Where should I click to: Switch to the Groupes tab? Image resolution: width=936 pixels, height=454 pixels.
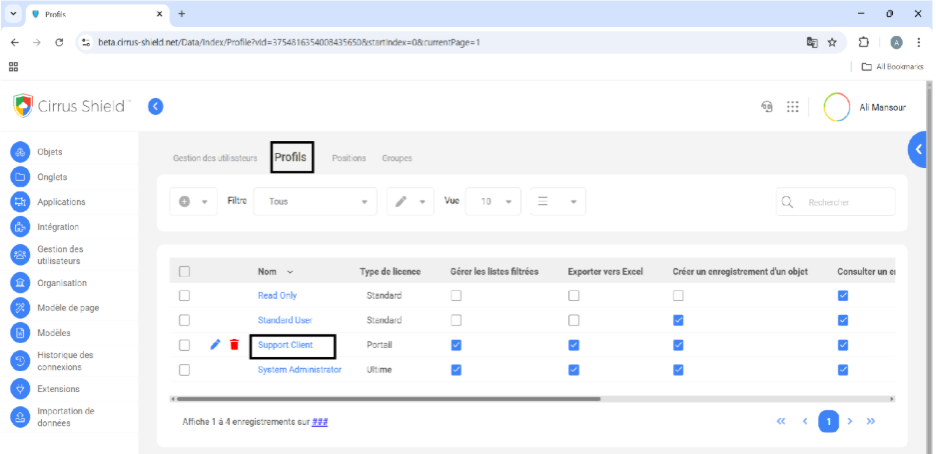396,158
